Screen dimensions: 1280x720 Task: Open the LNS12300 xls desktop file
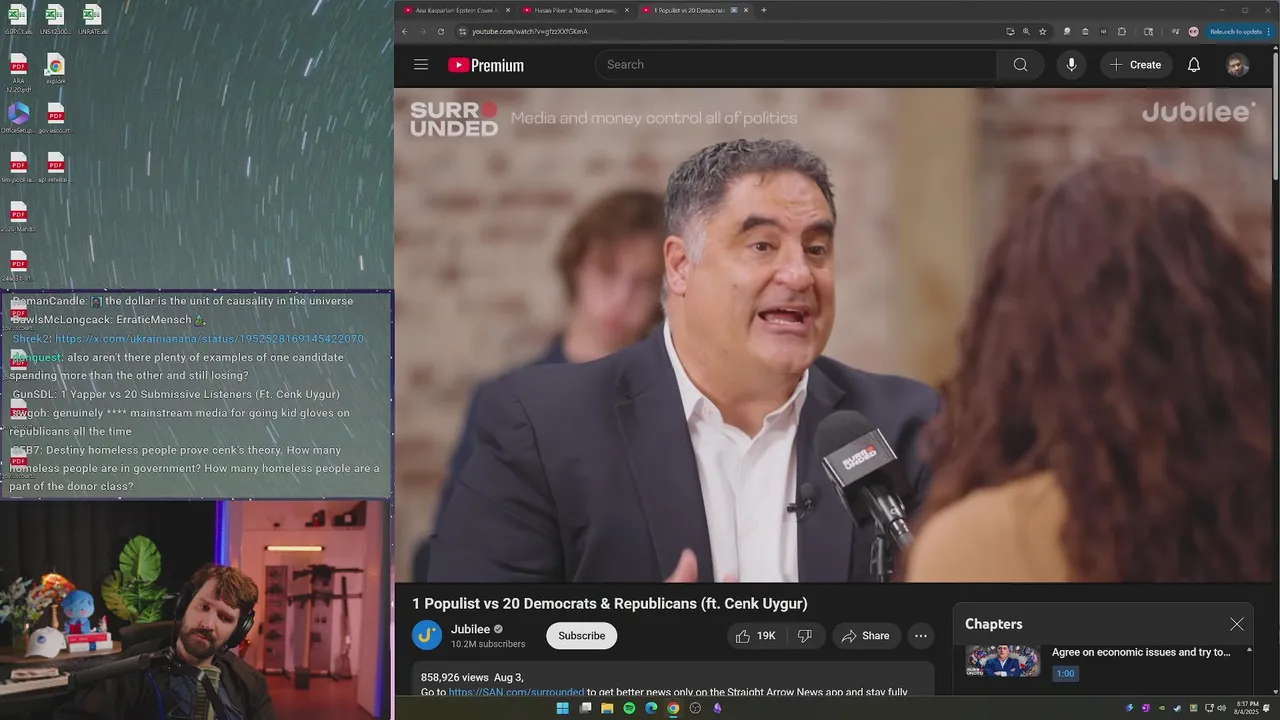click(x=55, y=19)
